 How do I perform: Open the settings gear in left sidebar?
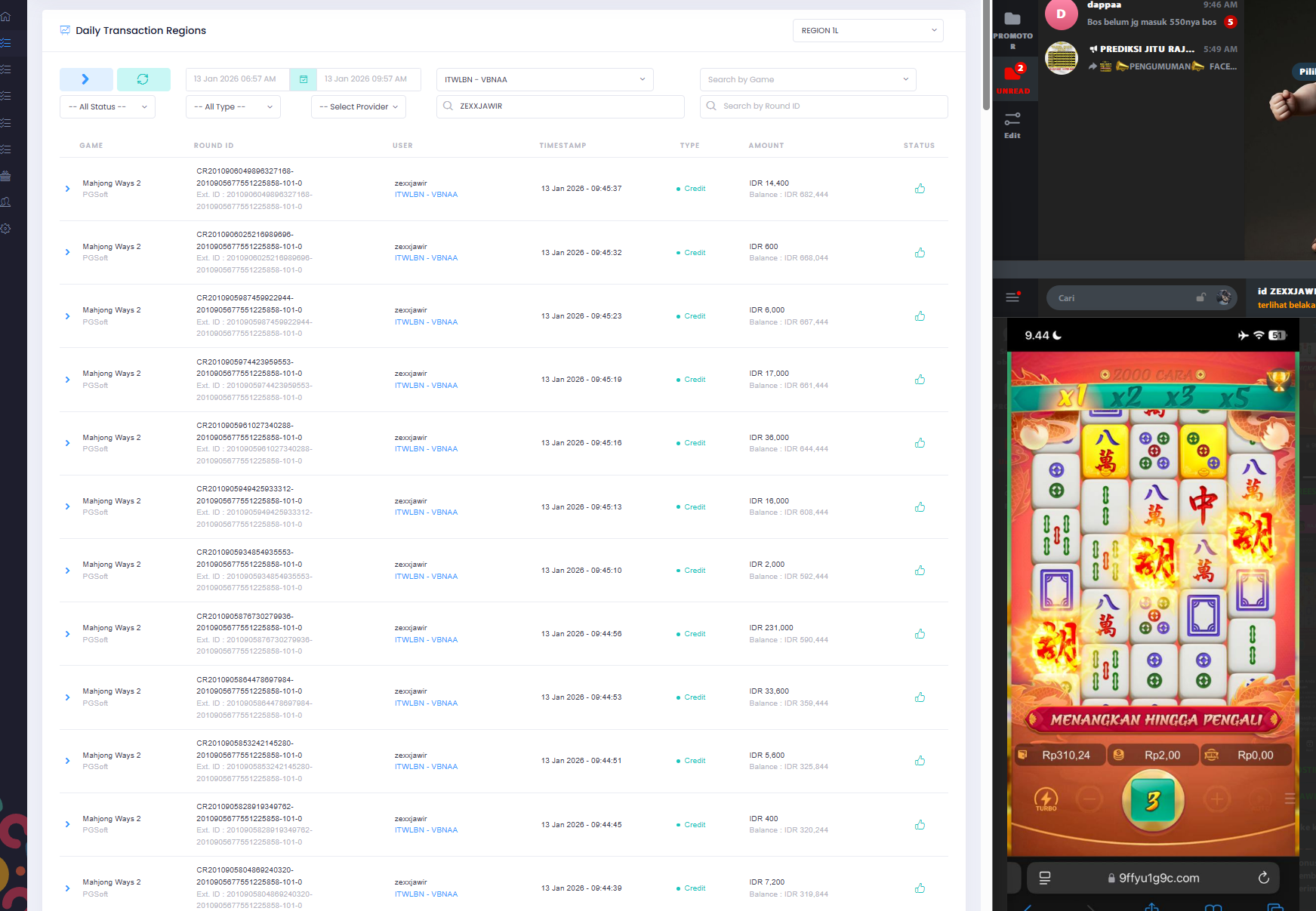6,229
